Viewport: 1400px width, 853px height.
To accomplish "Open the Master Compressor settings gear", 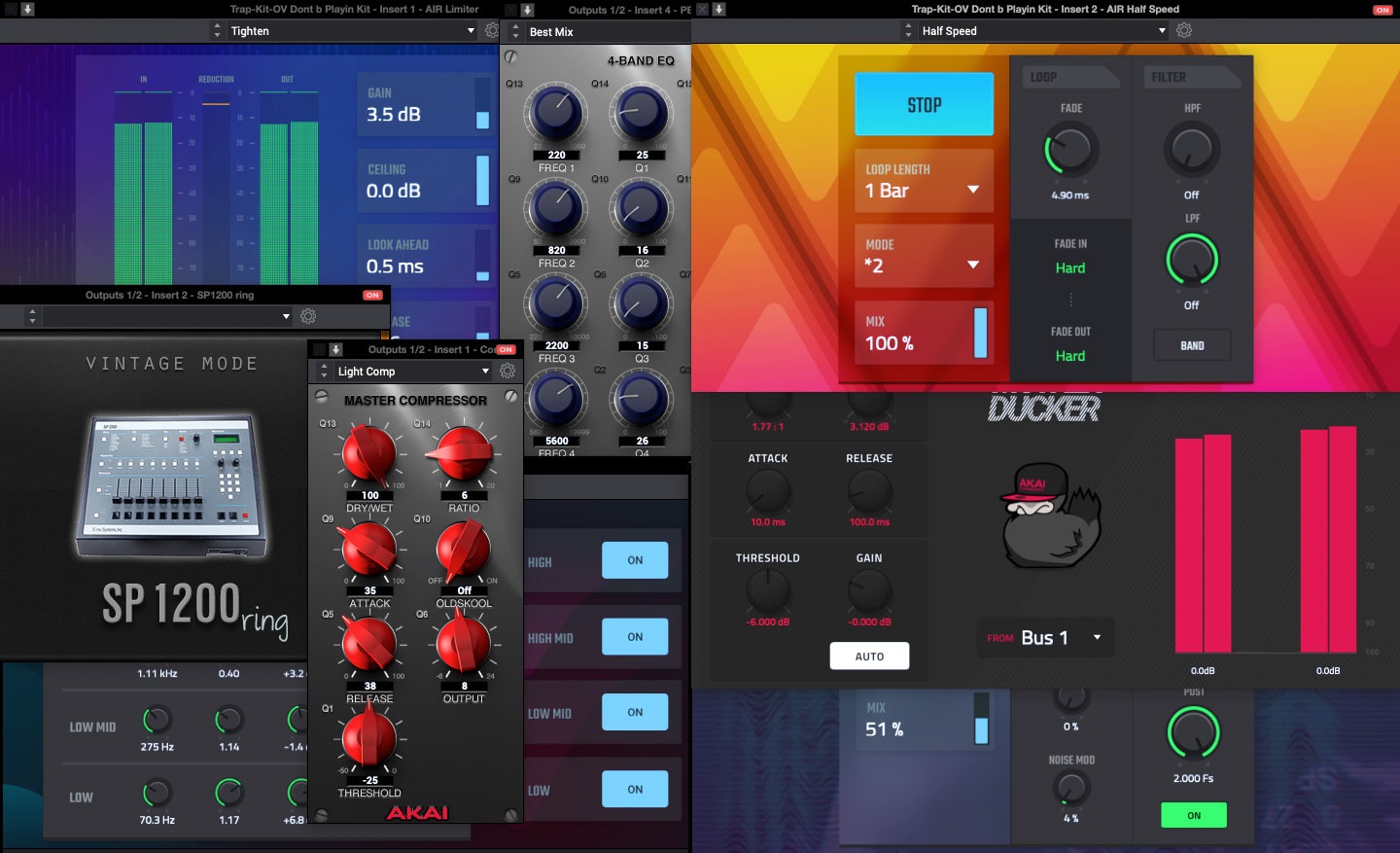I will (x=507, y=371).
